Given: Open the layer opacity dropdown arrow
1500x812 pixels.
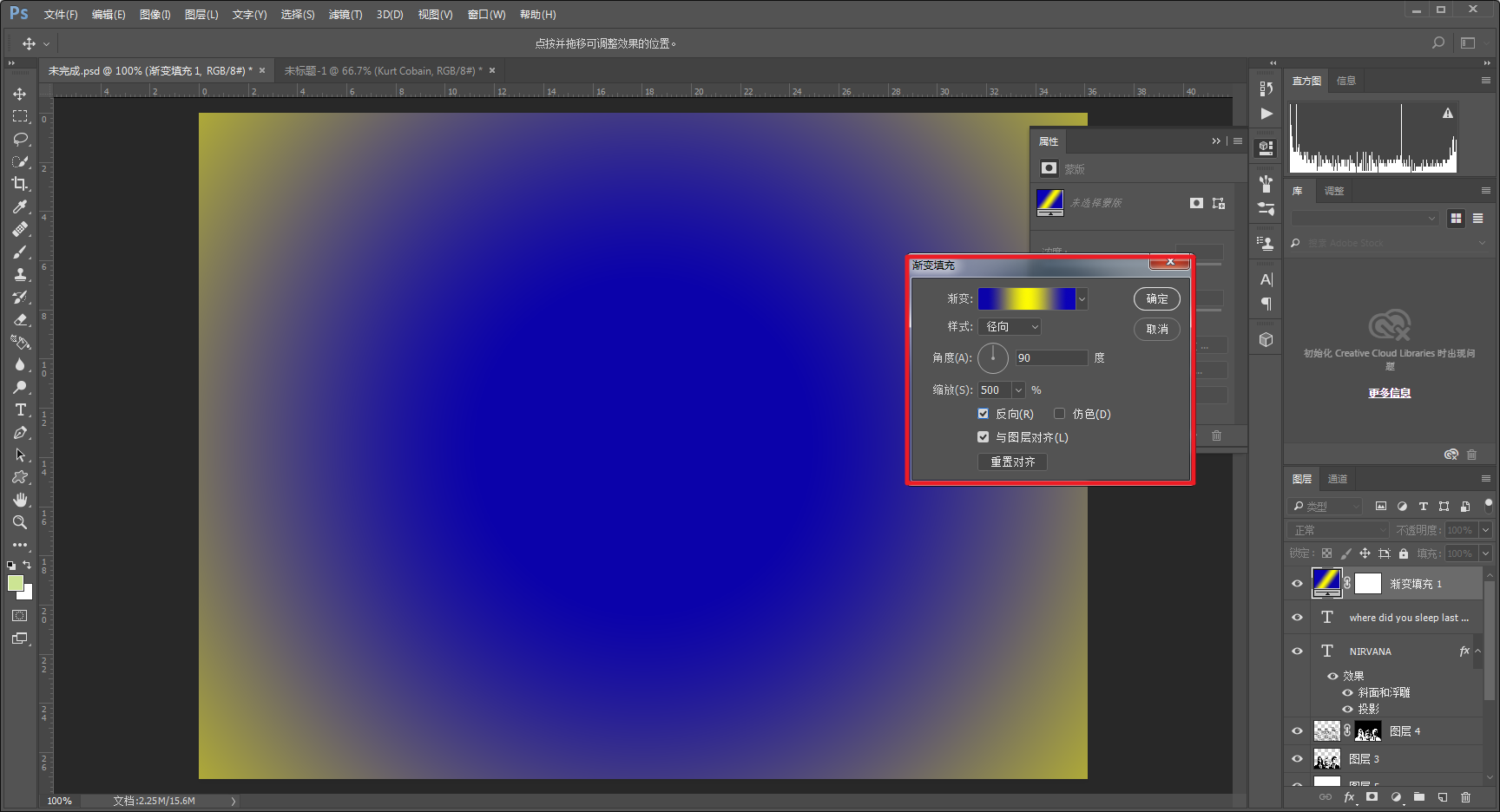Looking at the screenshot, I should (x=1485, y=530).
